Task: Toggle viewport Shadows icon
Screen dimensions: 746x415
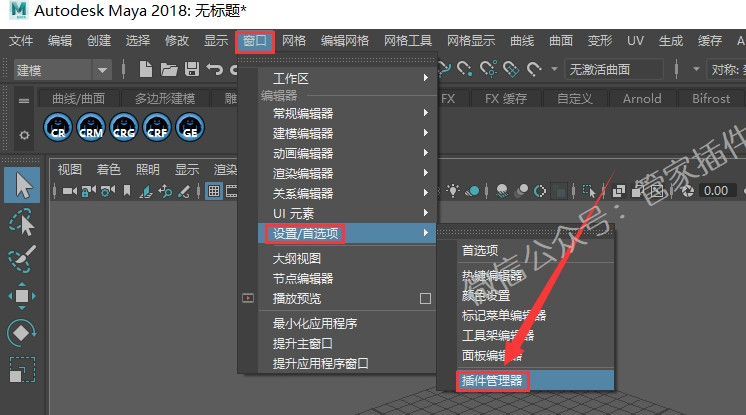Action: 472,191
